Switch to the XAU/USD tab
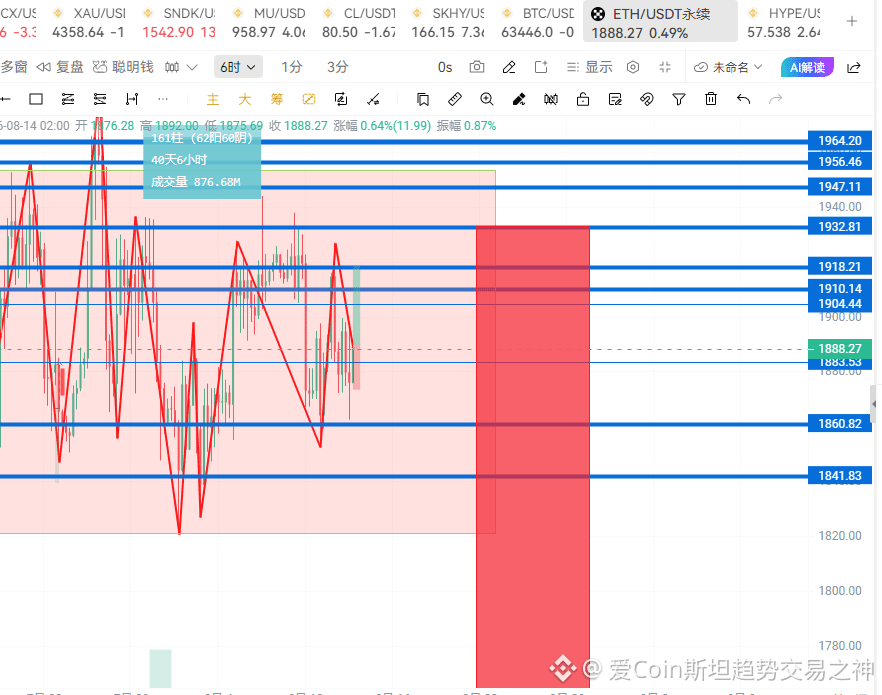This screenshot has height=695, width=882. tap(90, 22)
